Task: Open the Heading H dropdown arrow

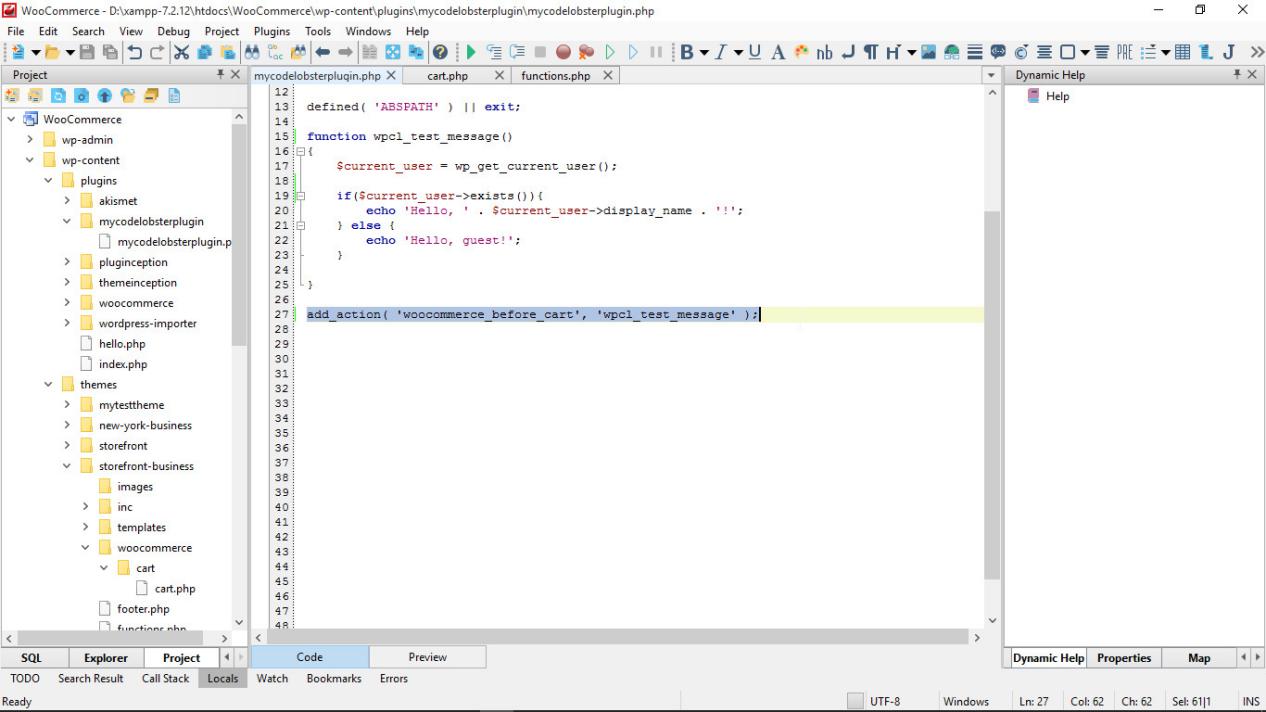Action: (x=911, y=52)
